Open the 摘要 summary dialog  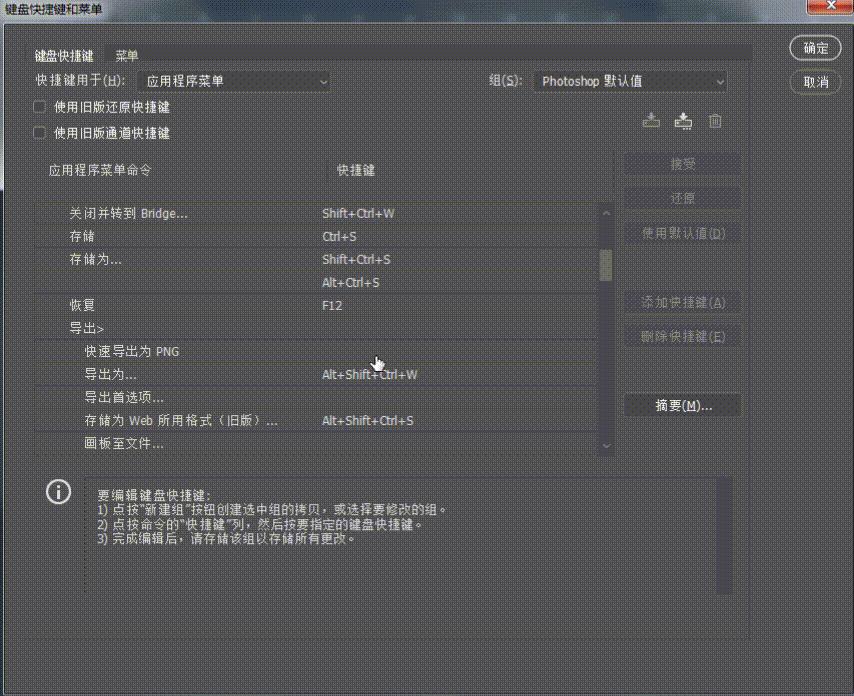(682, 405)
